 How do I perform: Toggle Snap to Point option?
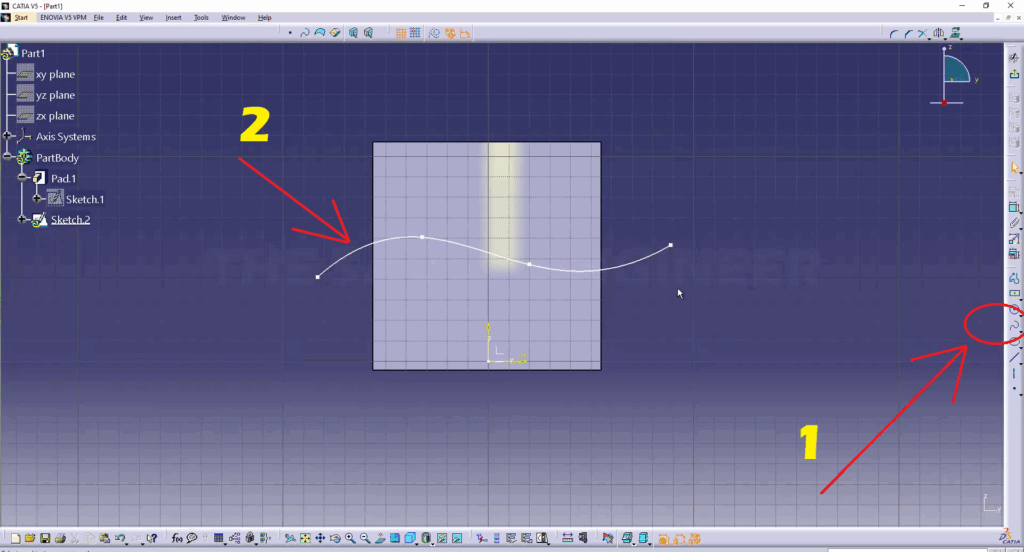[x=414, y=33]
